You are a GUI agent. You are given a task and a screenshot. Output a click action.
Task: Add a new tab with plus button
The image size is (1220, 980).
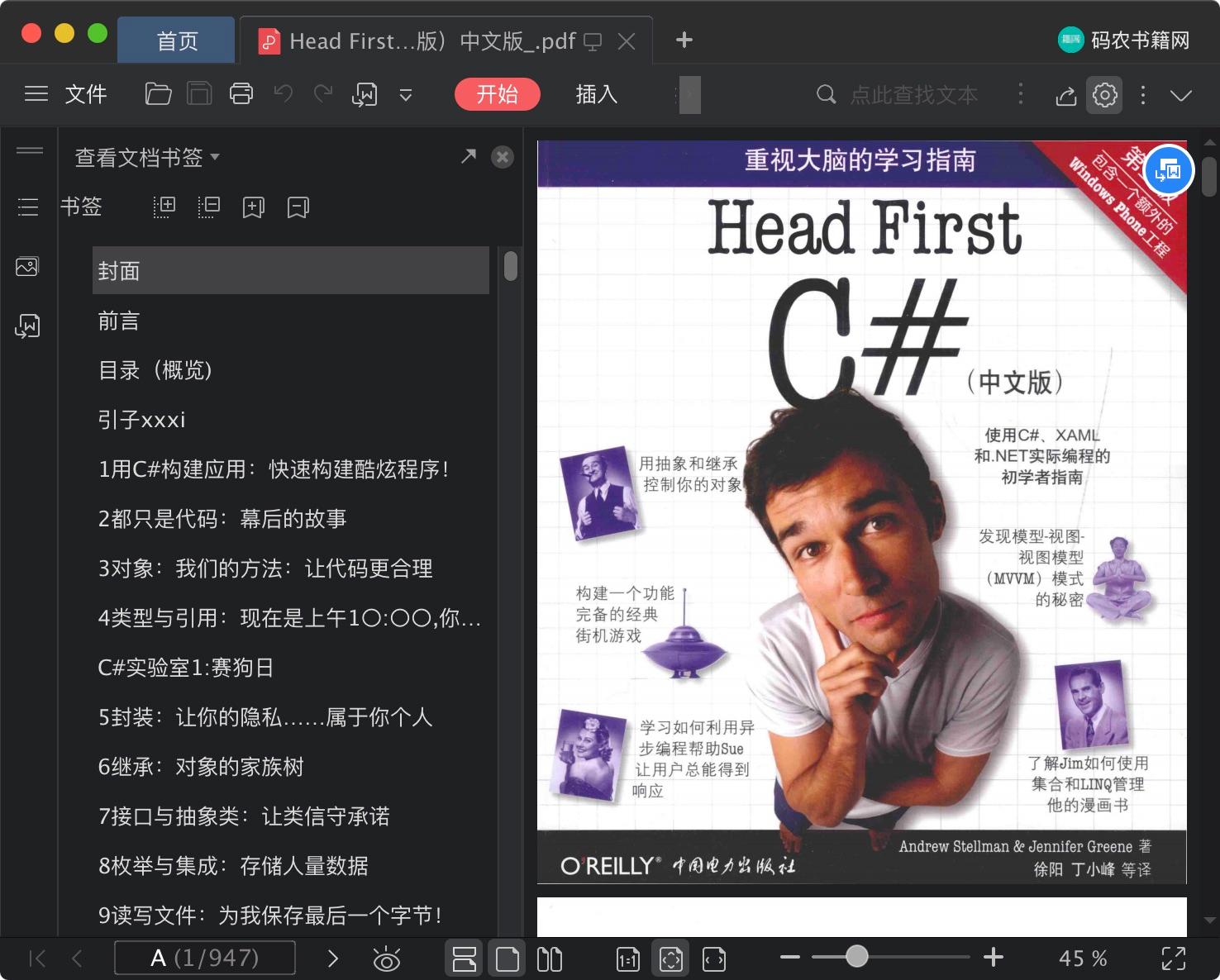click(x=684, y=40)
